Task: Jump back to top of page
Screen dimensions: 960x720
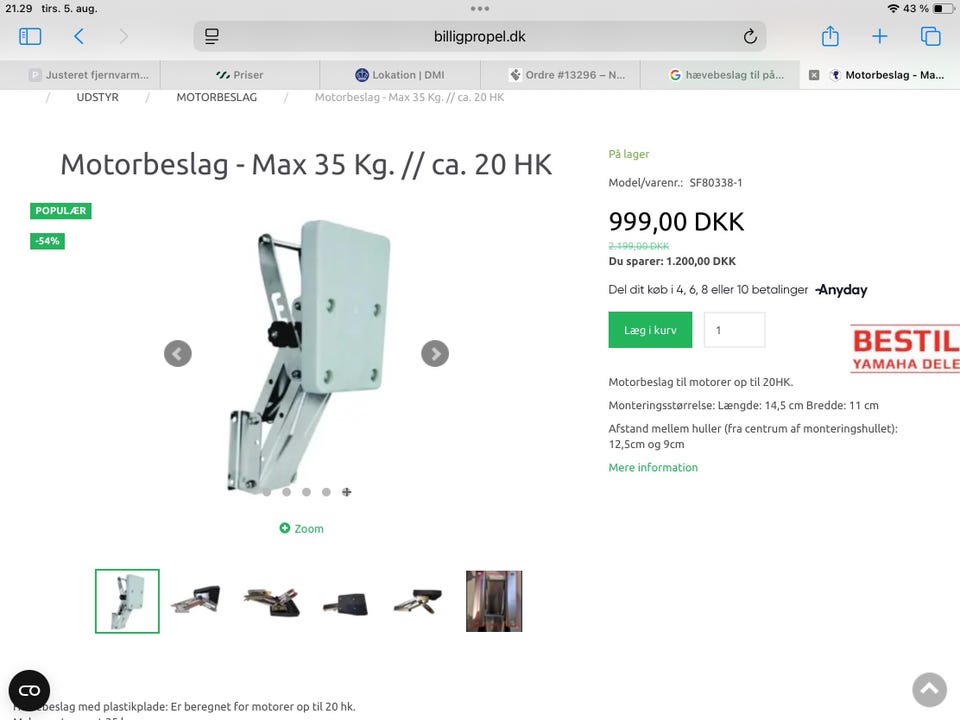Action: pos(929,689)
